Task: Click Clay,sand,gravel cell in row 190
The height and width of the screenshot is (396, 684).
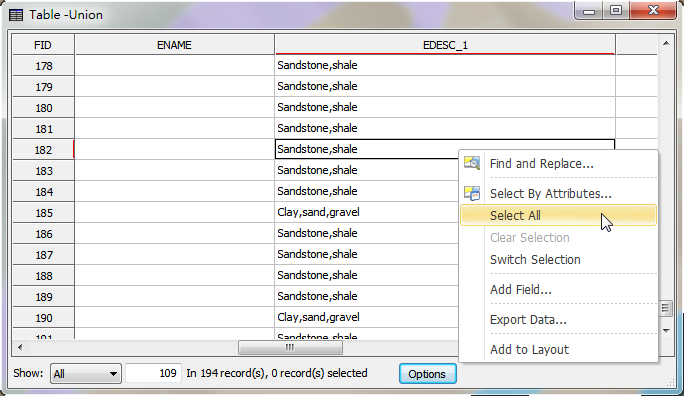Action: 366,317
